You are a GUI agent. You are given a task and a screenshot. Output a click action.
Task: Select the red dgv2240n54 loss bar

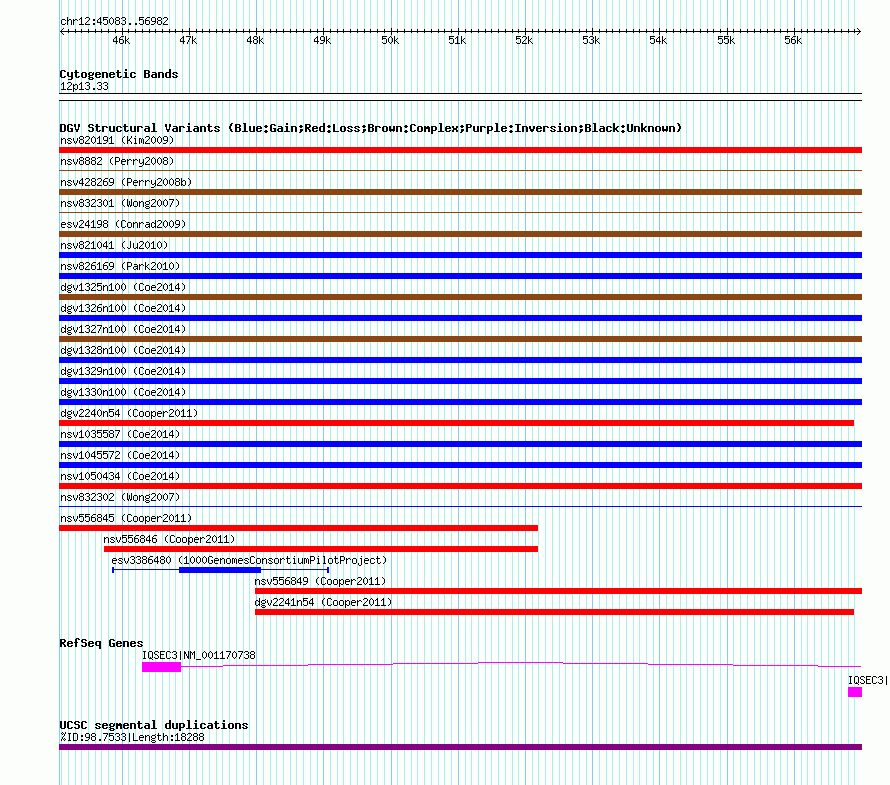456,423
